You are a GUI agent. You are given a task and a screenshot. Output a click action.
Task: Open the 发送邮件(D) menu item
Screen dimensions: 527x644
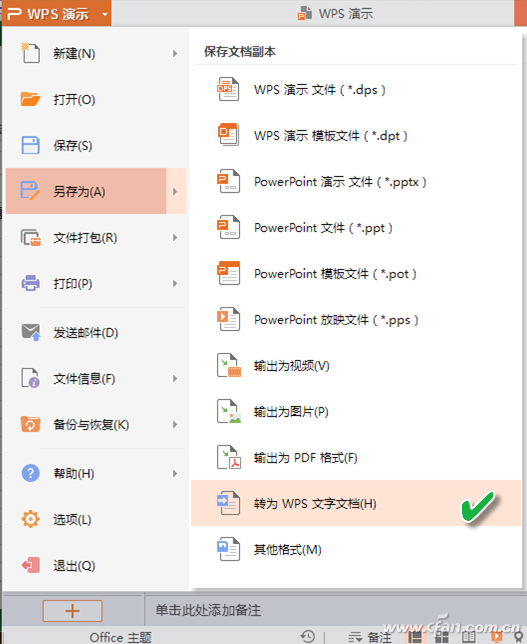(96, 332)
